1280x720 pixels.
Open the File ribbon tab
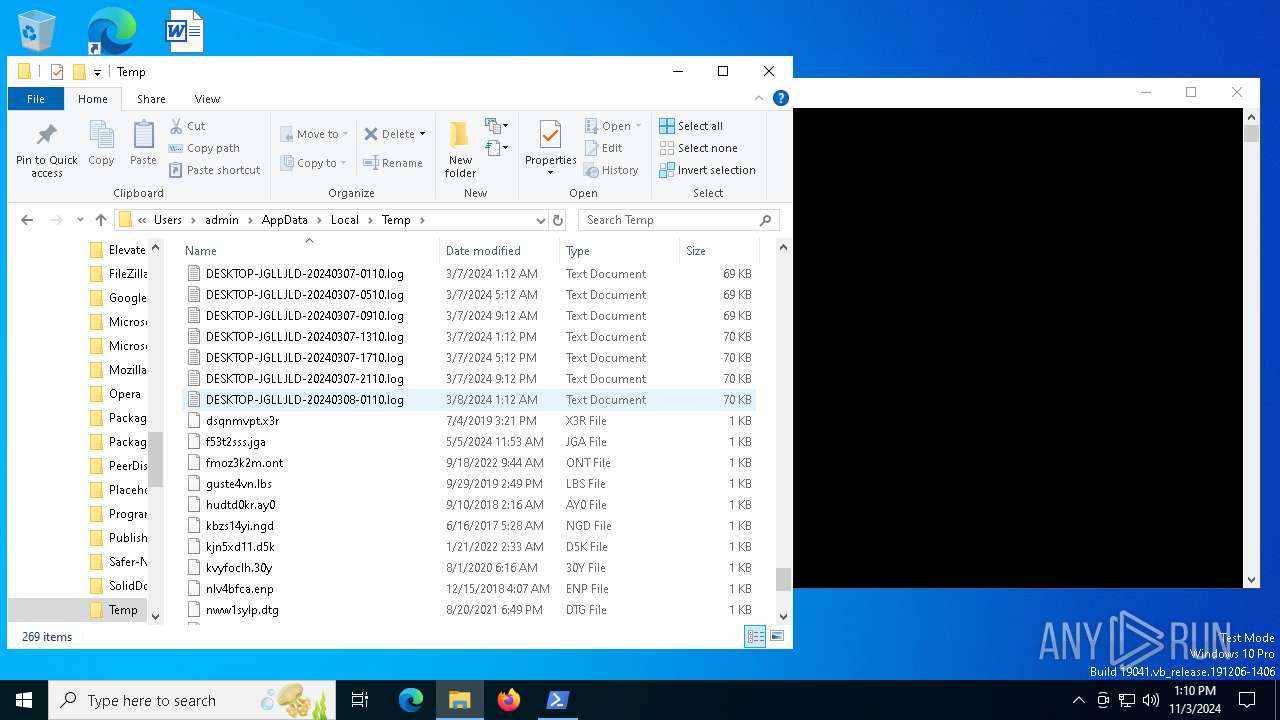36,99
